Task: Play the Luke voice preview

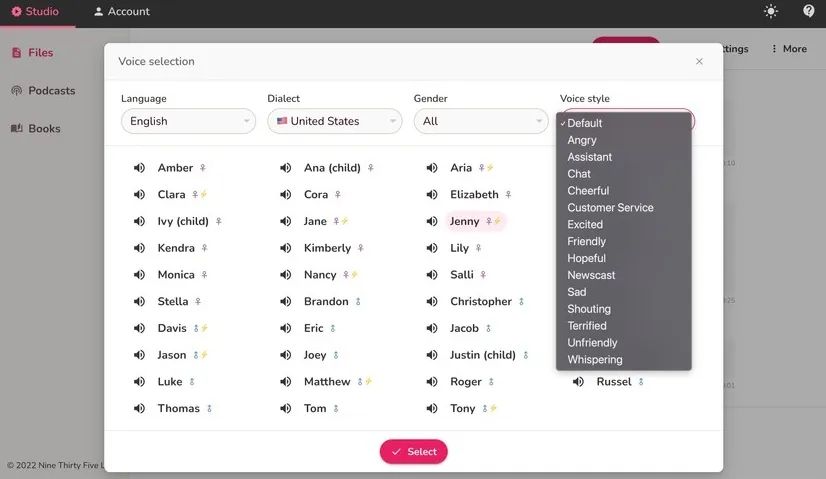Action: pos(139,382)
